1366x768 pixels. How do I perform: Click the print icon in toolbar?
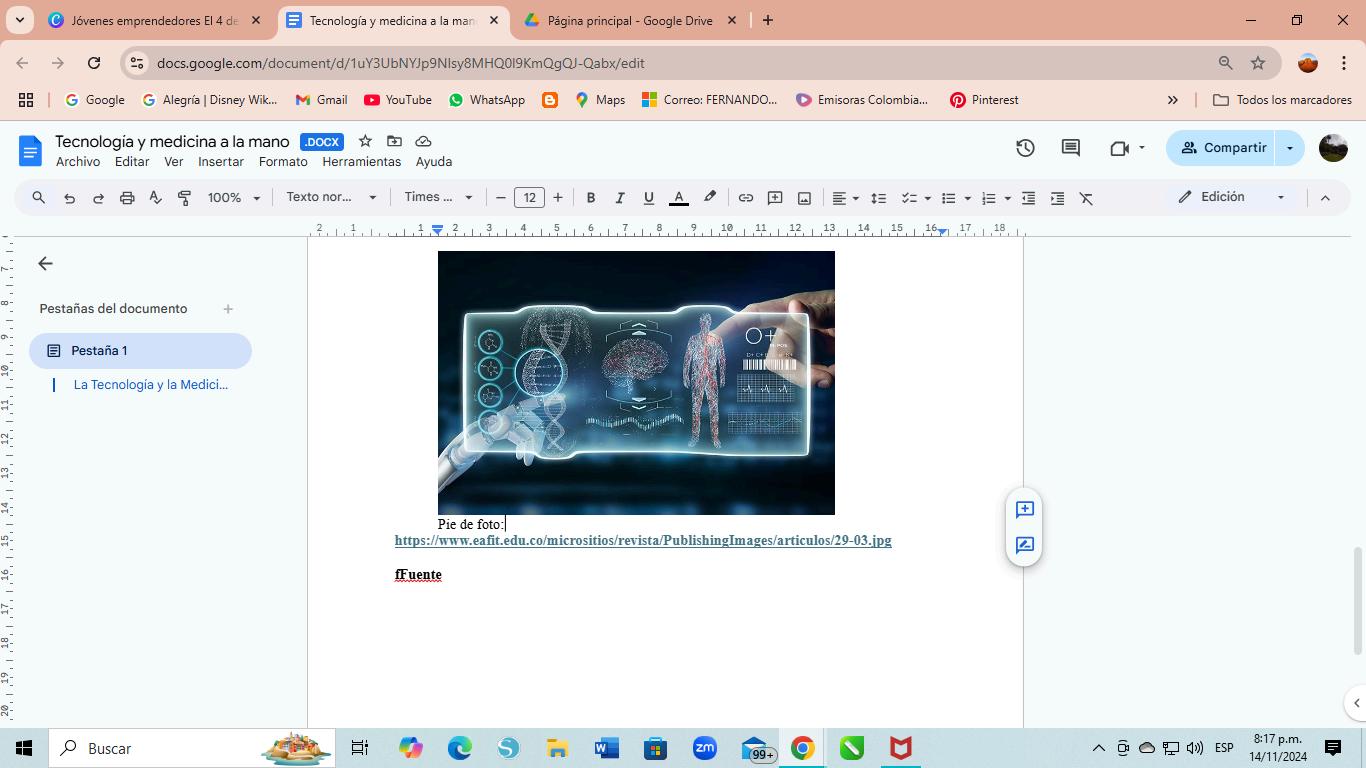(127, 198)
